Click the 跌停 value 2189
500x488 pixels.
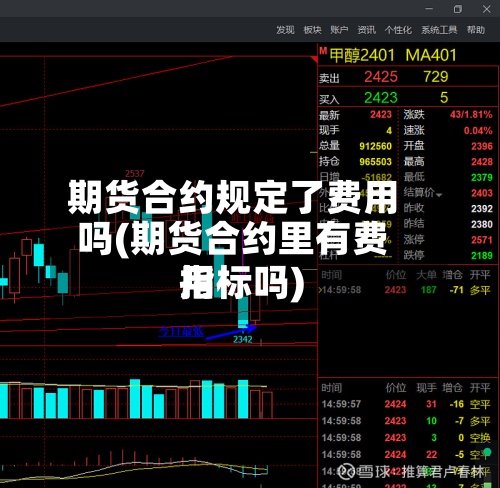click(x=482, y=255)
